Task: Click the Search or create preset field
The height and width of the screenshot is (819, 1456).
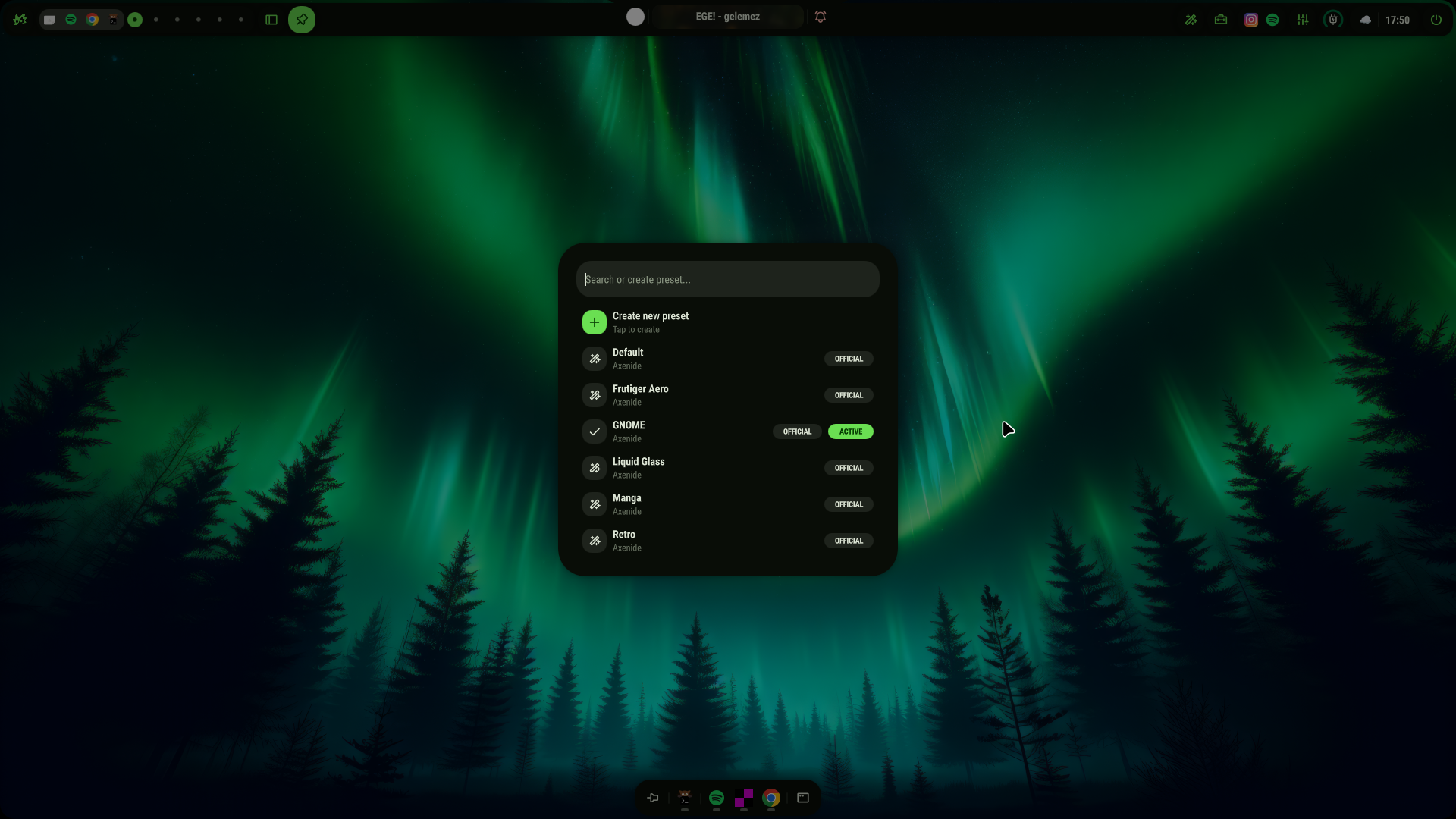Action: 727,280
